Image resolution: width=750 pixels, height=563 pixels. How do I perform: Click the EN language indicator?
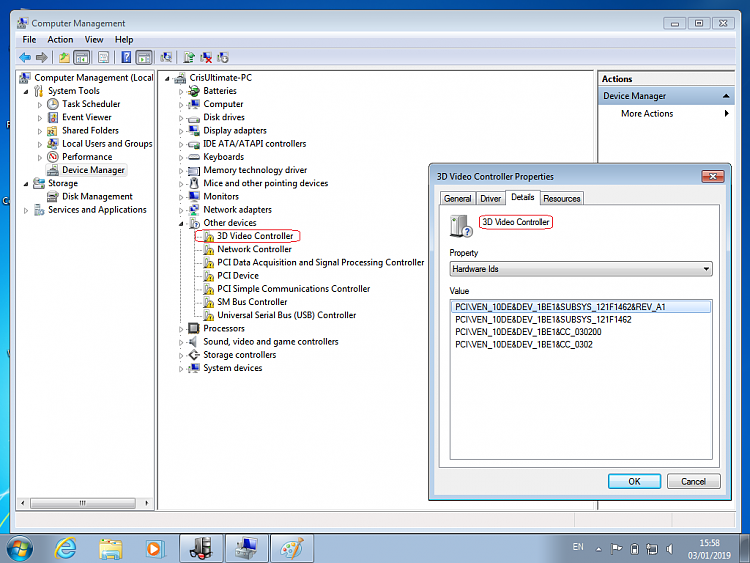coord(578,547)
